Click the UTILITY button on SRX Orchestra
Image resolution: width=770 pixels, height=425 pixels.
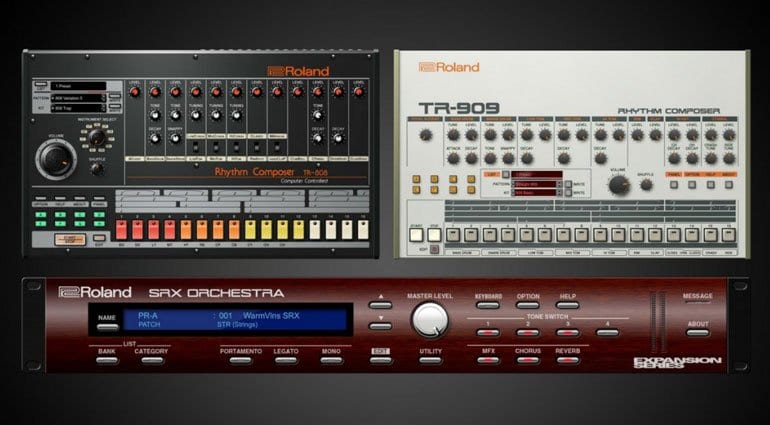point(430,360)
